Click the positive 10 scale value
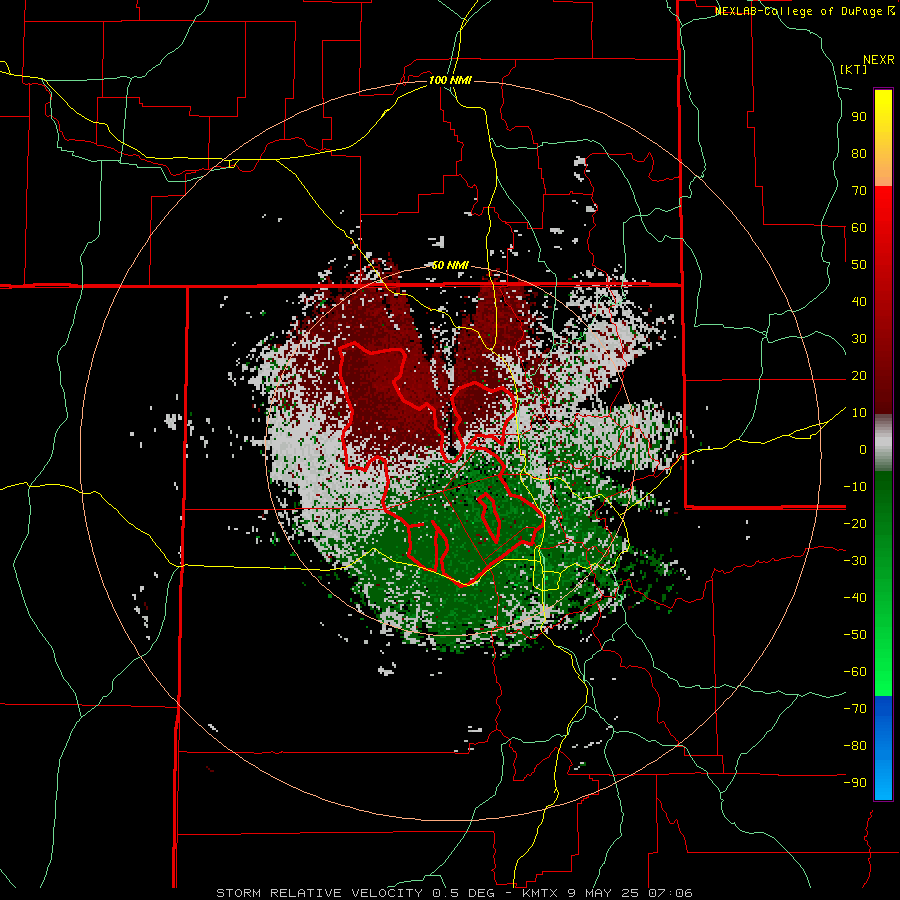The height and width of the screenshot is (900, 900). pos(859,413)
